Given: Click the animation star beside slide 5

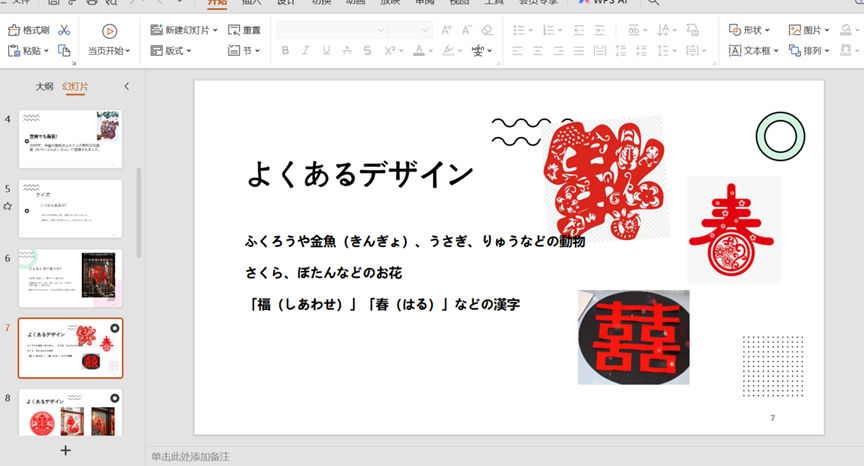Looking at the screenshot, I should [x=7, y=206].
